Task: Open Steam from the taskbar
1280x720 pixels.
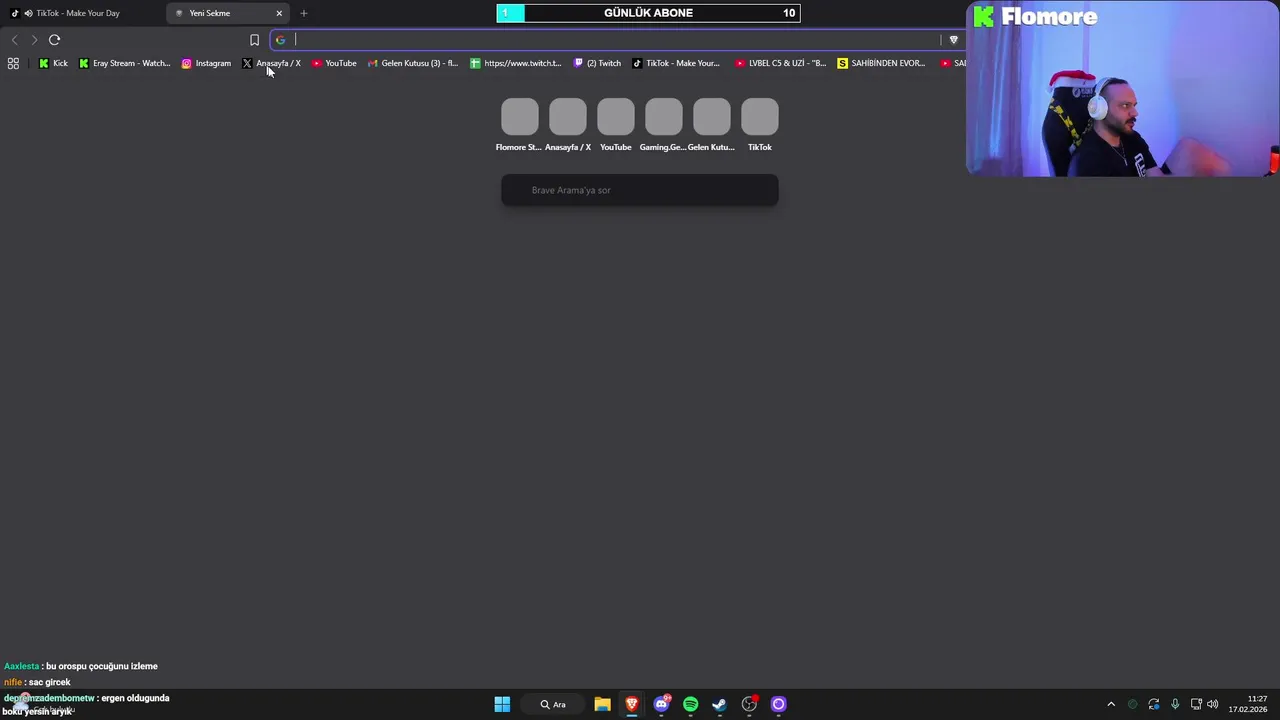Action: click(719, 704)
